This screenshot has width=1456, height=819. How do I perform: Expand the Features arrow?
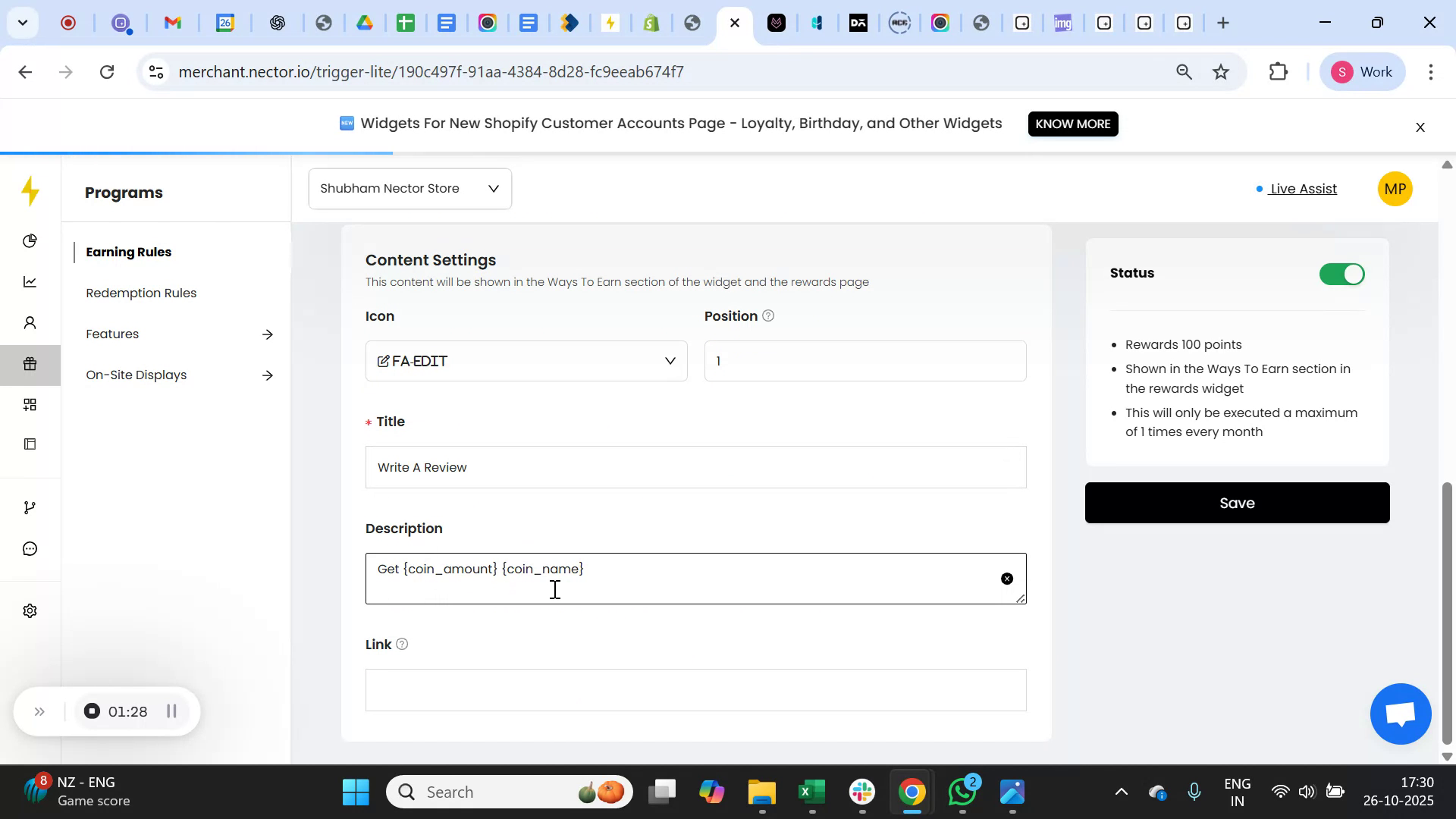click(268, 334)
